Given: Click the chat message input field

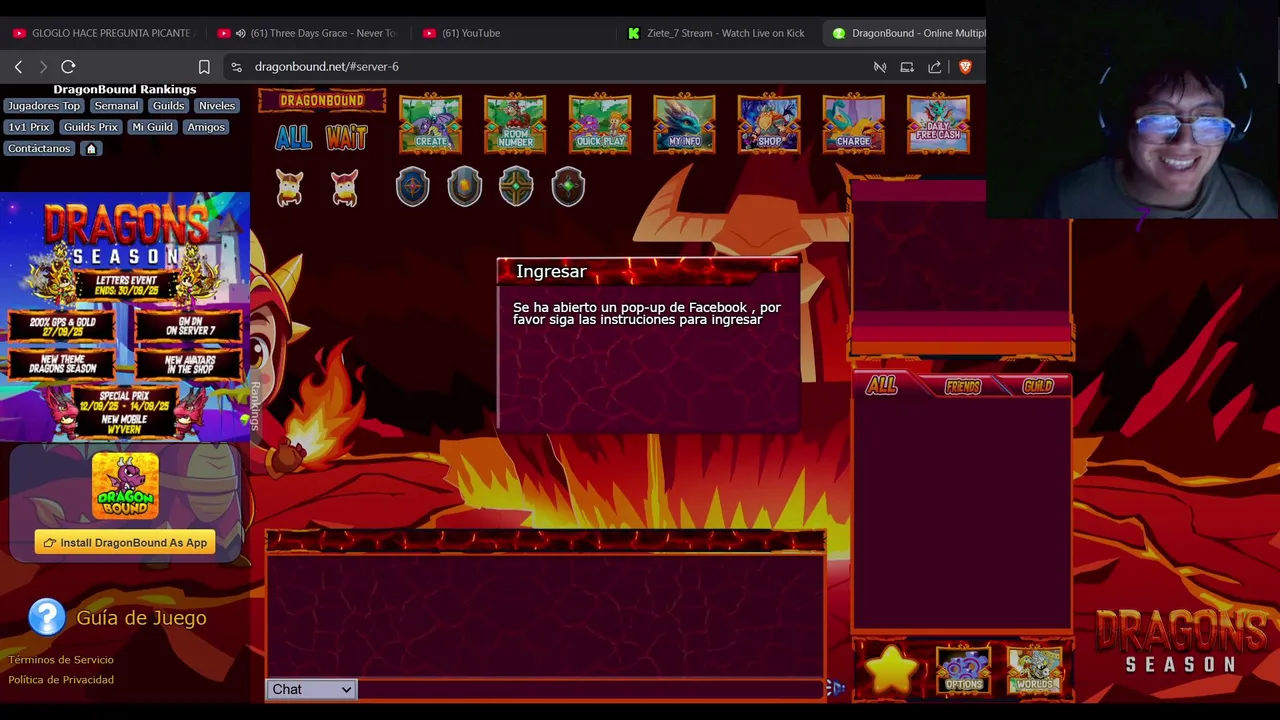Looking at the screenshot, I should (x=590, y=689).
